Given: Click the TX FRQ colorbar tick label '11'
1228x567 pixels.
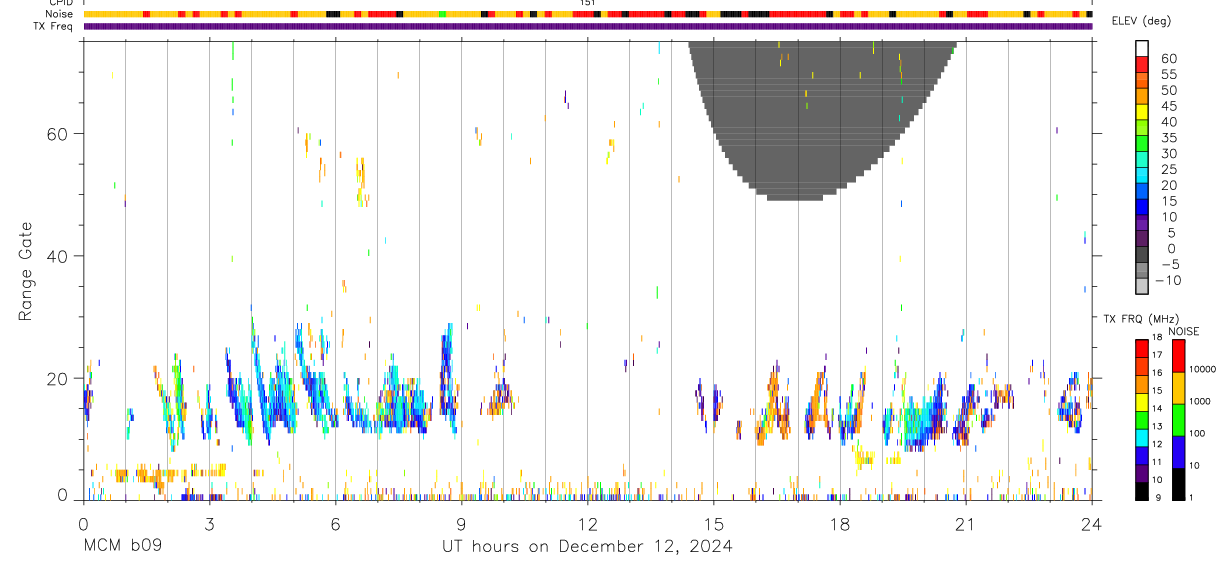Looking at the screenshot, I should tap(1157, 462).
